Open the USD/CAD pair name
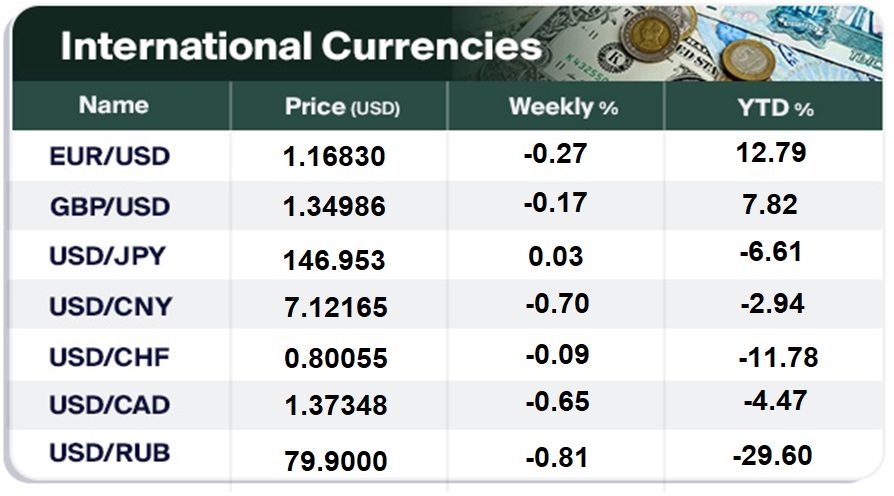Screen dimensions: 894x496 pyautogui.click(x=110, y=405)
